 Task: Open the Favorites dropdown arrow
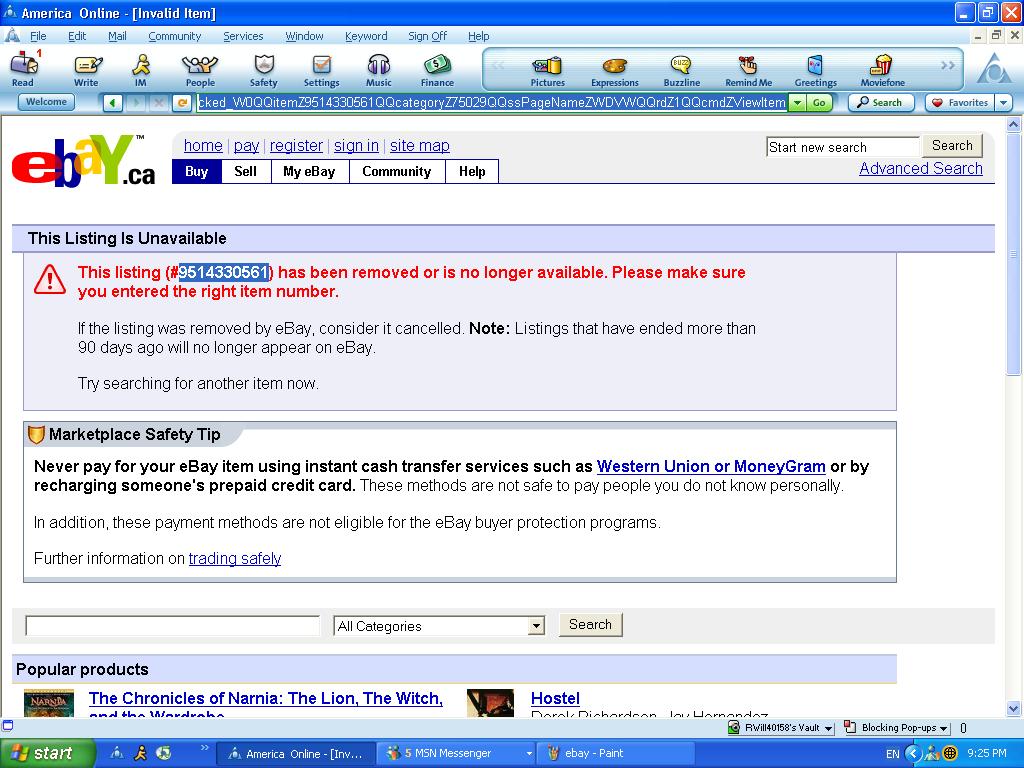coord(1004,103)
